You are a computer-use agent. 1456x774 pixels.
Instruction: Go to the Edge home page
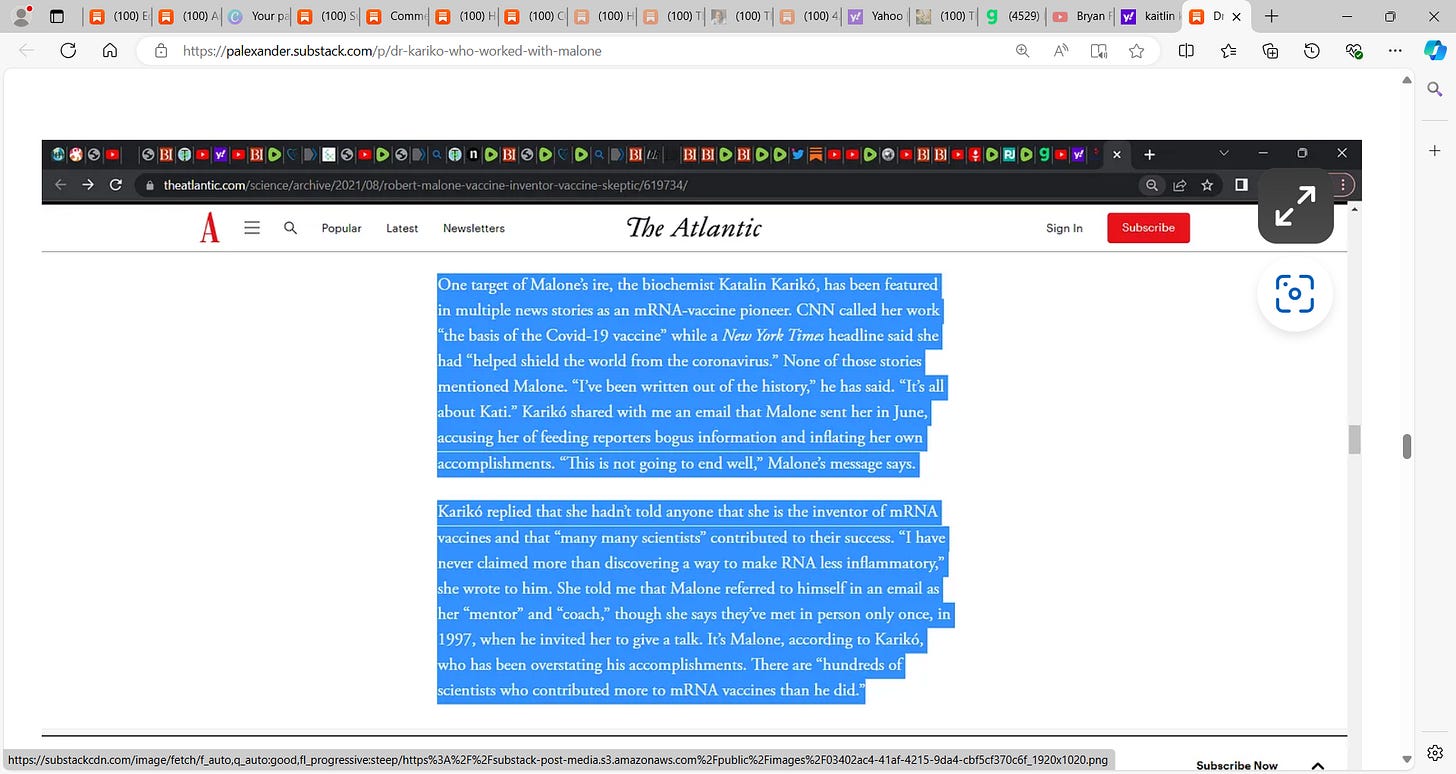tap(110, 51)
